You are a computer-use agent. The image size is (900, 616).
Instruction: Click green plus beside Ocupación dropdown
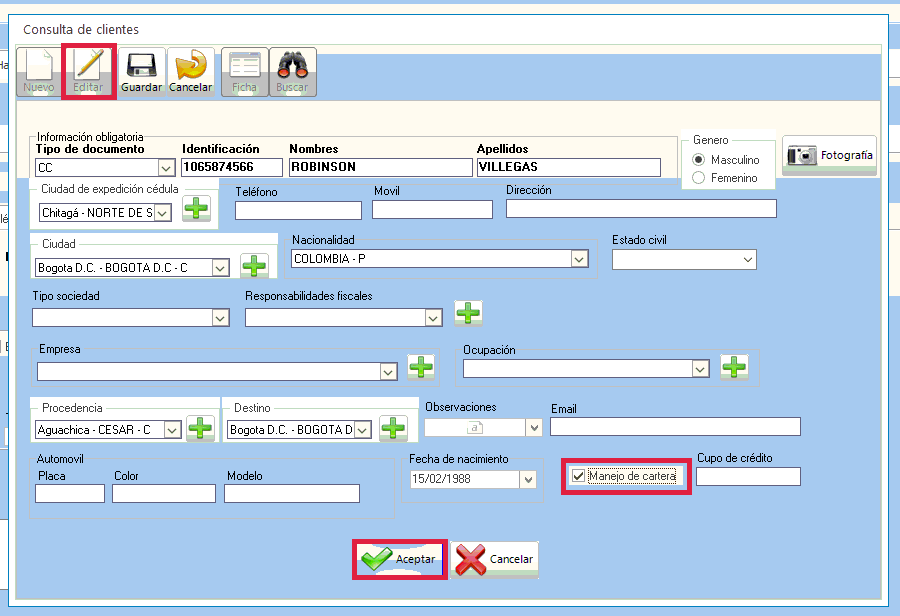(x=735, y=368)
